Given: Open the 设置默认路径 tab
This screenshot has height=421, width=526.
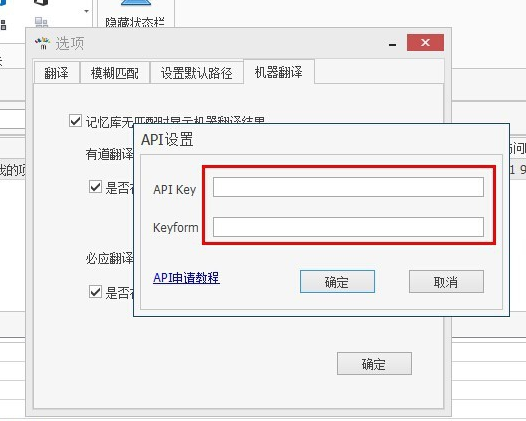Looking at the screenshot, I should [197, 73].
